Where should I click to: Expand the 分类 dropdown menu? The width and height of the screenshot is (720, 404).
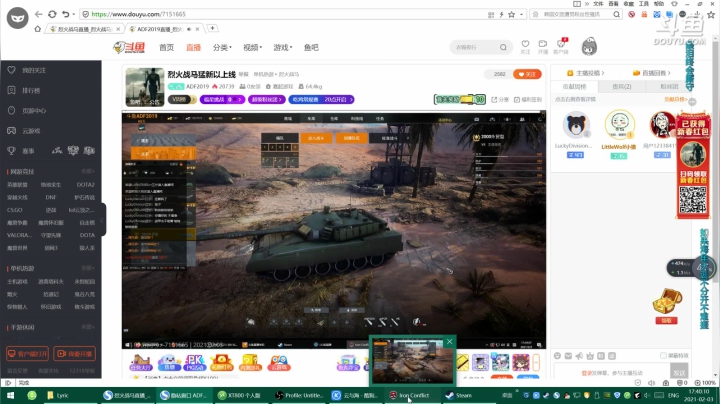point(222,47)
